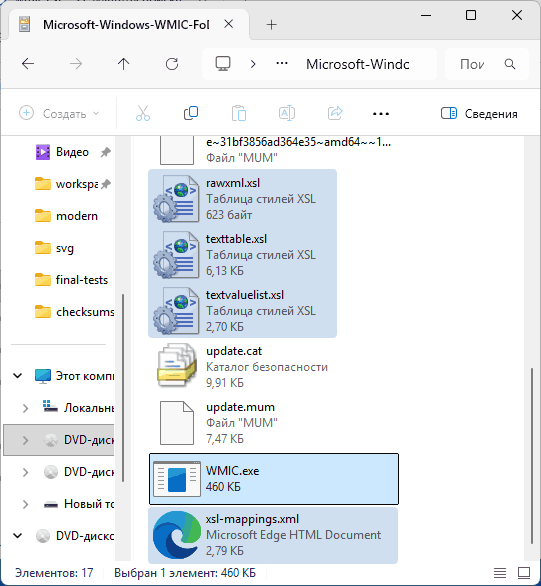This screenshot has height=586, width=541.
Task: Open Видео in the sidebar
Action: (x=72, y=152)
